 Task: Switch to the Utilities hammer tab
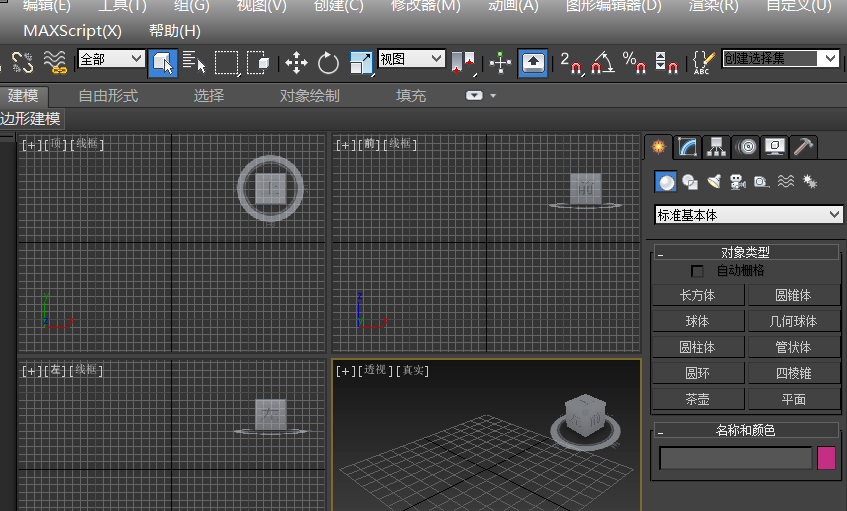coord(803,147)
